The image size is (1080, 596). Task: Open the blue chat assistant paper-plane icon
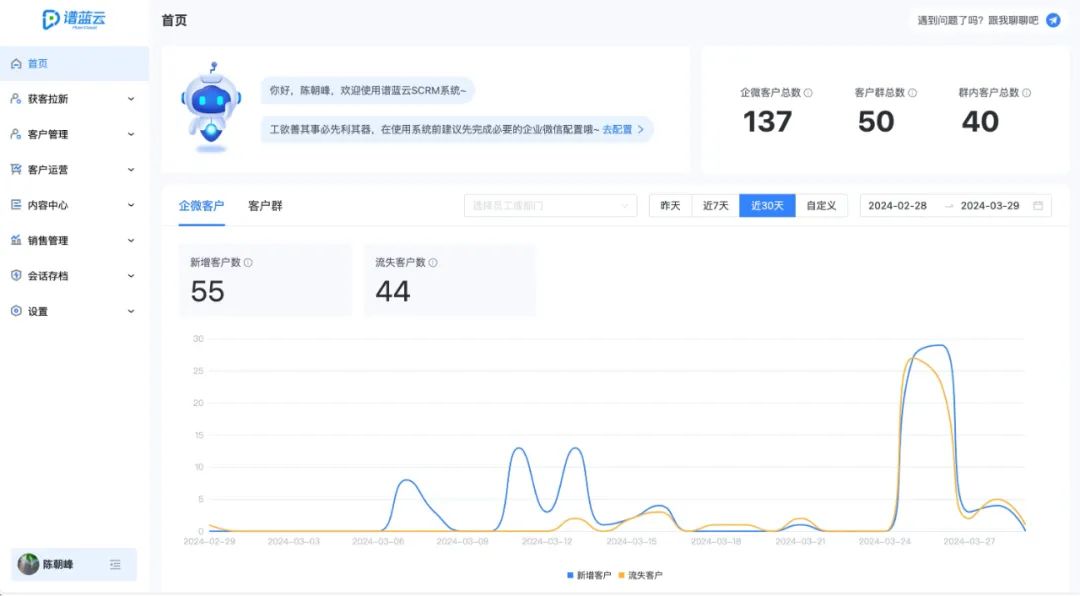click(1053, 21)
